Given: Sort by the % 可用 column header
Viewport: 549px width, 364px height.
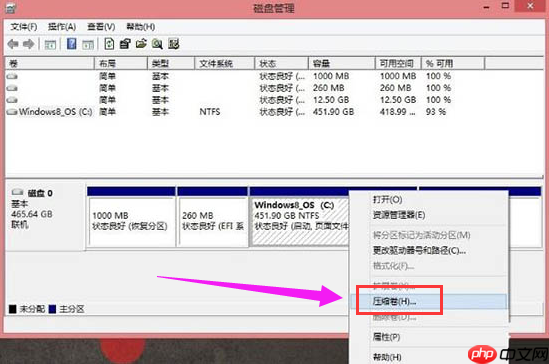Looking at the screenshot, I should coord(453,63).
